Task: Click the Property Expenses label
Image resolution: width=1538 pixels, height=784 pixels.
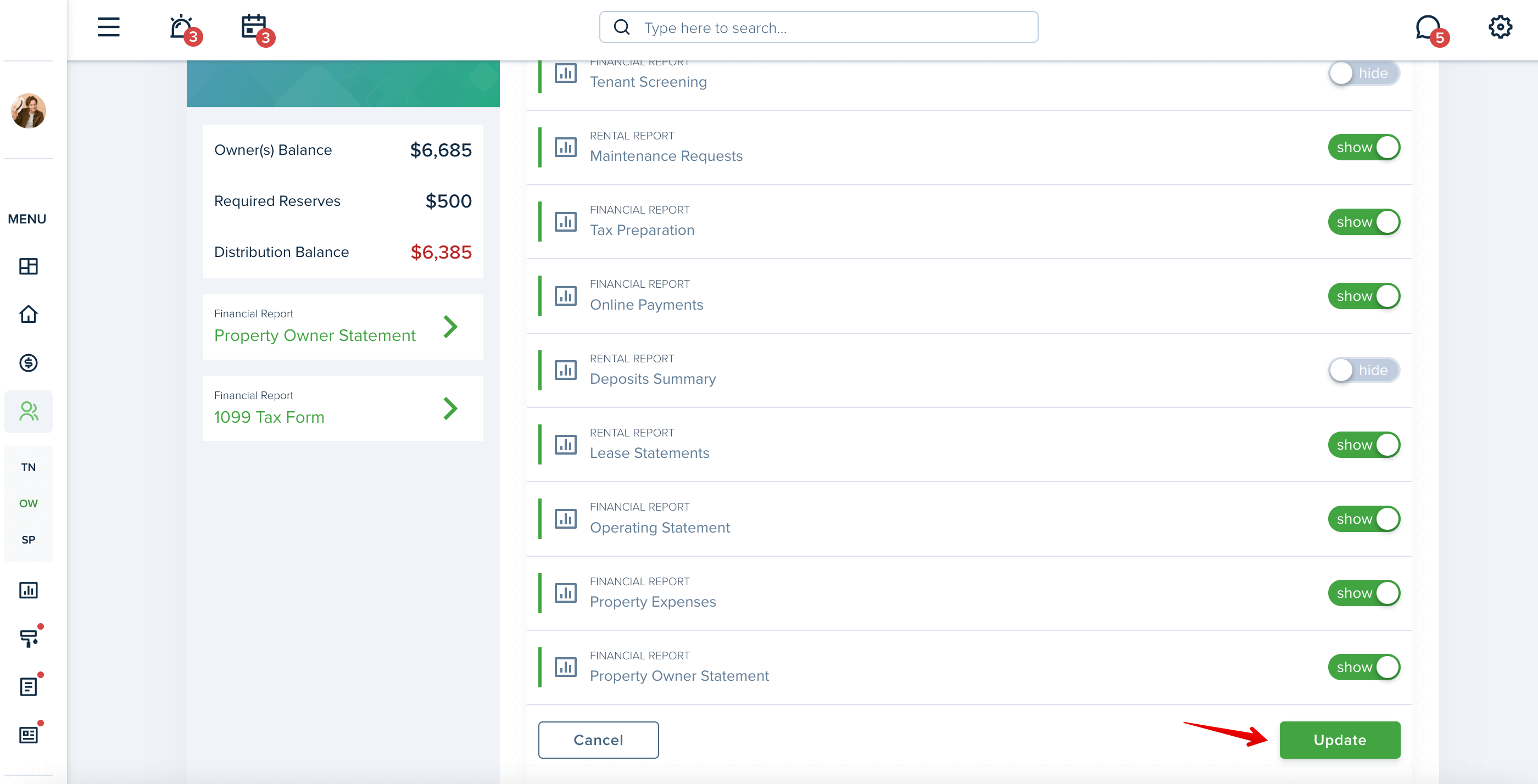Action: click(x=653, y=601)
